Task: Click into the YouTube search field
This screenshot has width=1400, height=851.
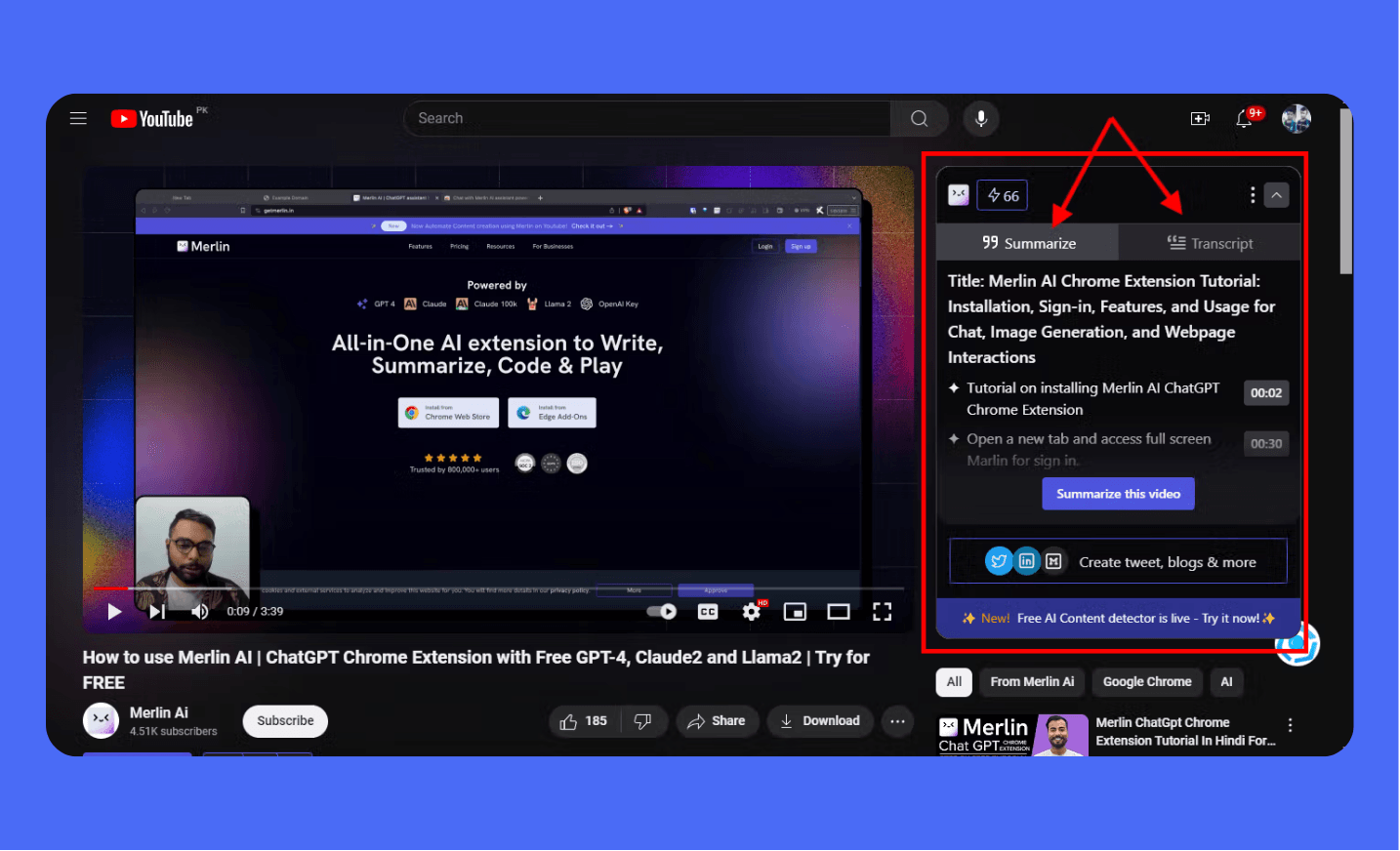Action: [x=647, y=118]
